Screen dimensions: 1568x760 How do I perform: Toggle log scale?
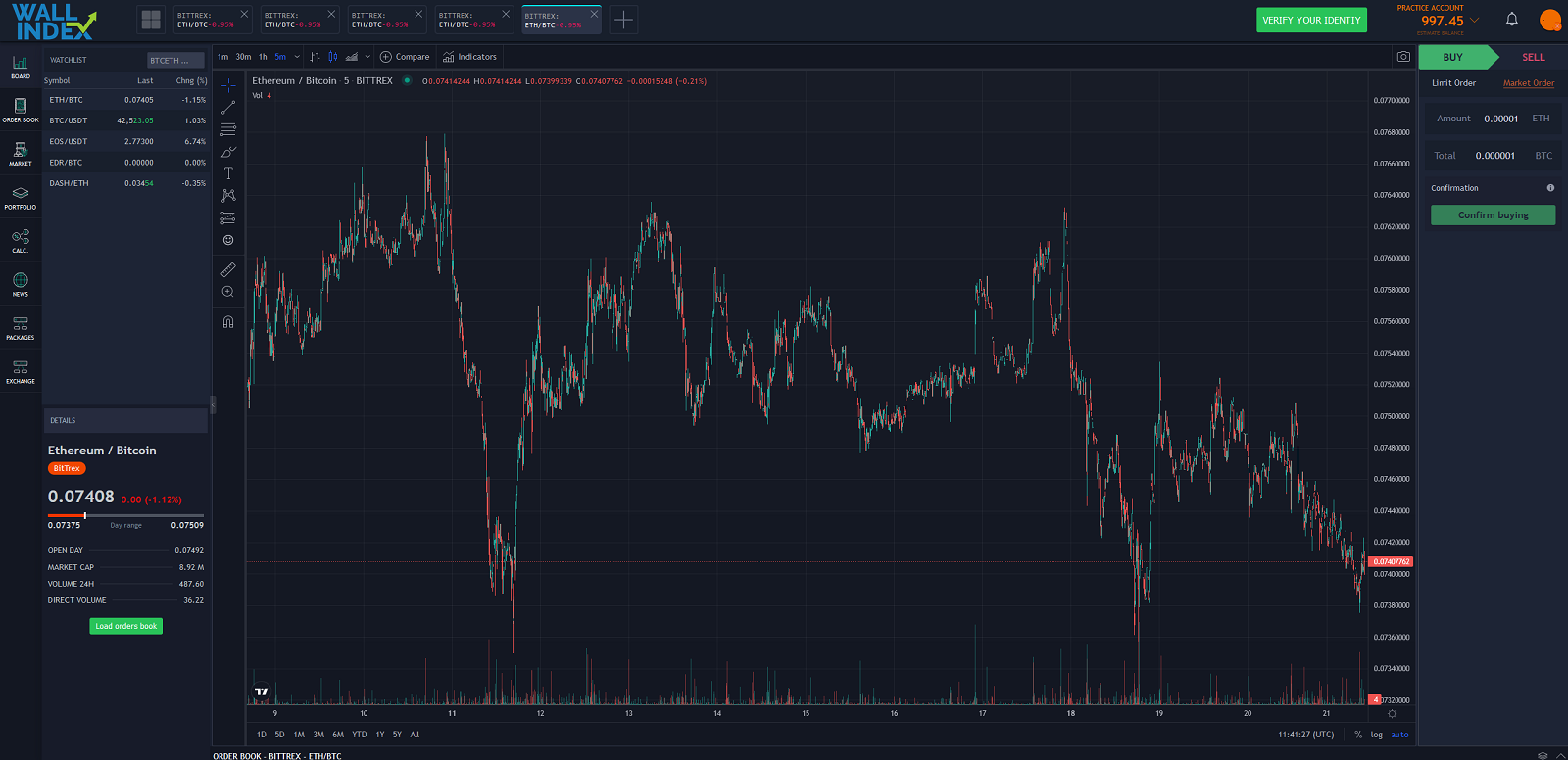[x=1377, y=735]
